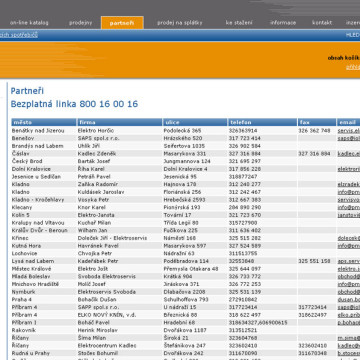The image size is (360, 360).
Task: Click the firma column header
Action: (x=120, y=122)
